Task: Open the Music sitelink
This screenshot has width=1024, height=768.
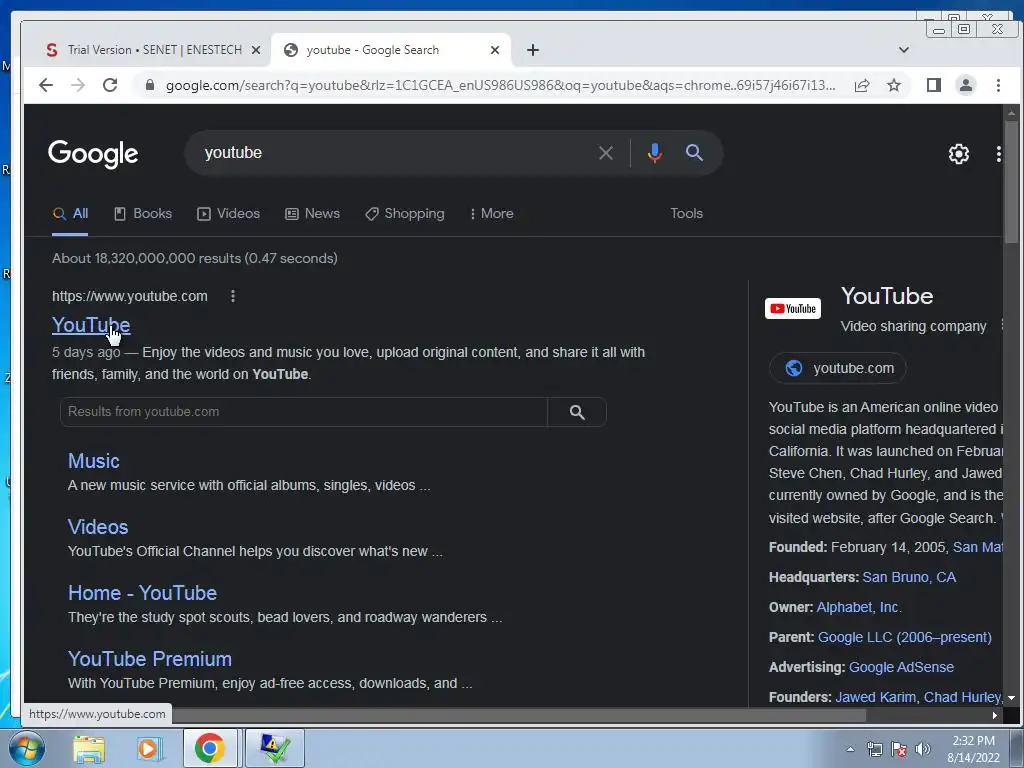Action: click(x=94, y=461)
